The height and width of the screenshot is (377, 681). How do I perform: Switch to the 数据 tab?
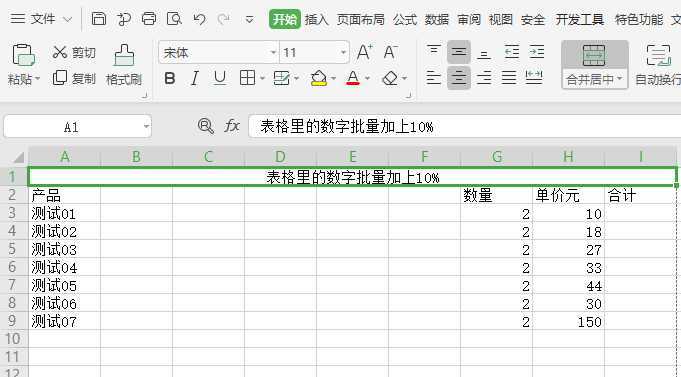click(436, 20)
